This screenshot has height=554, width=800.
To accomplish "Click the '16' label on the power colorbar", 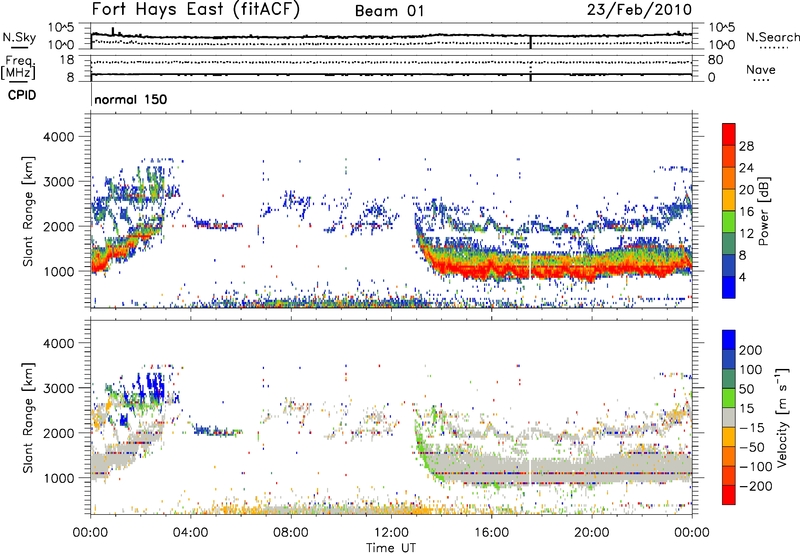I will coord(746,212).
